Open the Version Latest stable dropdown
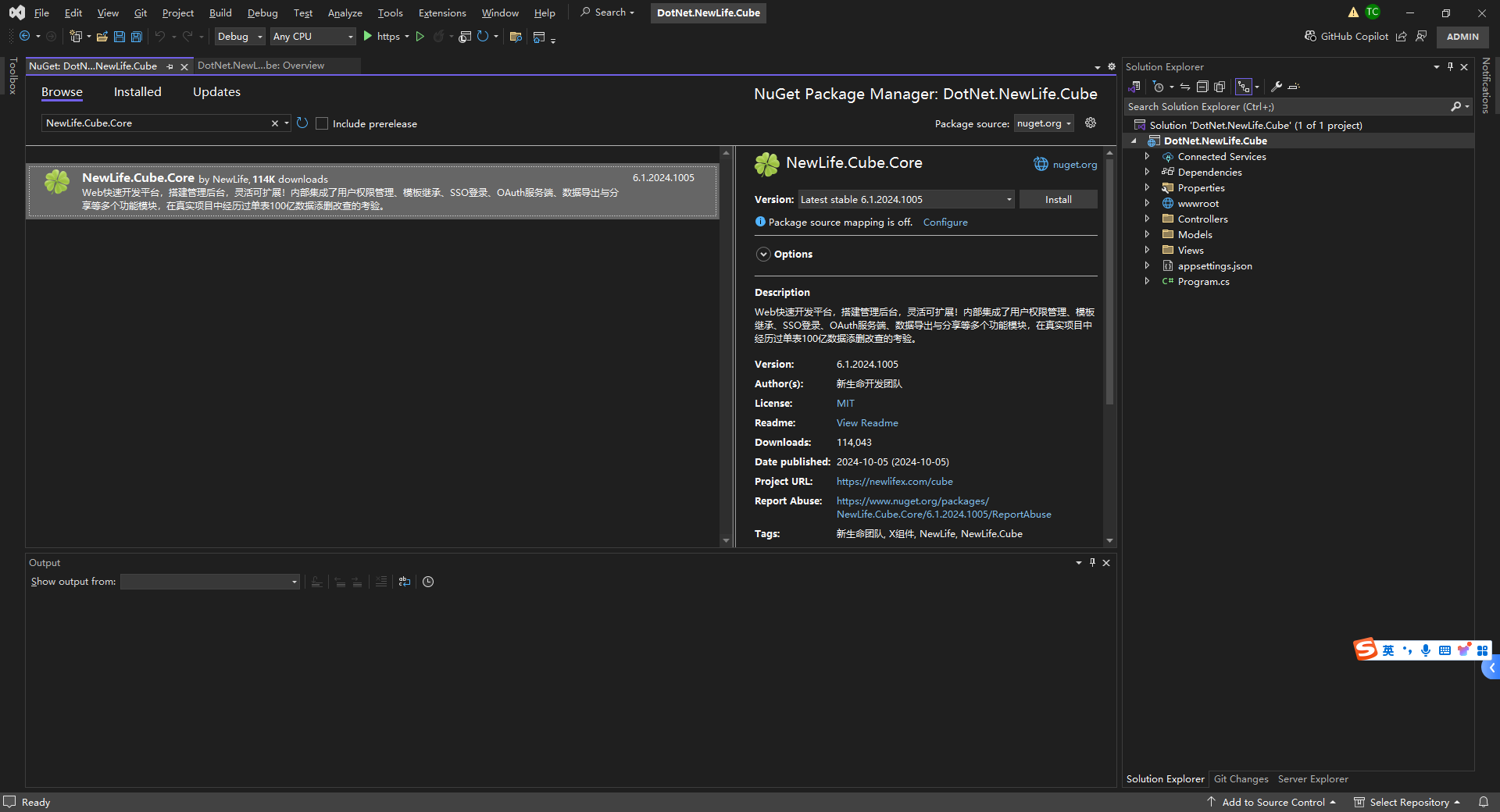This screenshot has width=1500, height=812. pyautogui.click(x=906, y=200)
